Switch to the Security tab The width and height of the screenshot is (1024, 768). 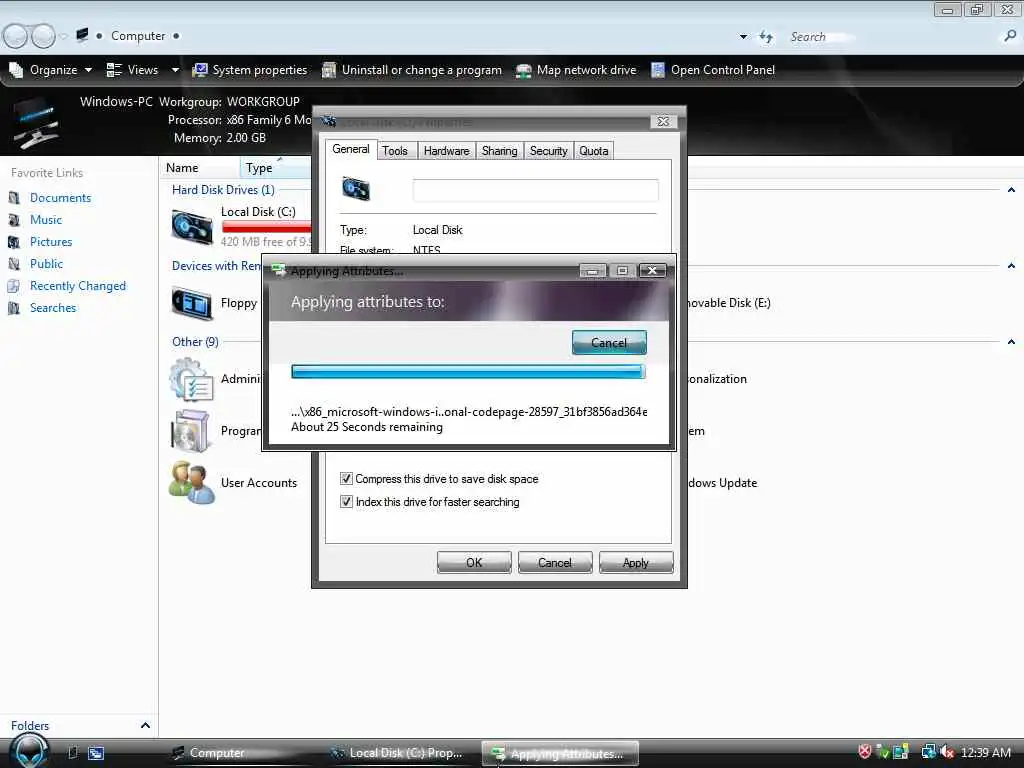(x=548, y=151)
